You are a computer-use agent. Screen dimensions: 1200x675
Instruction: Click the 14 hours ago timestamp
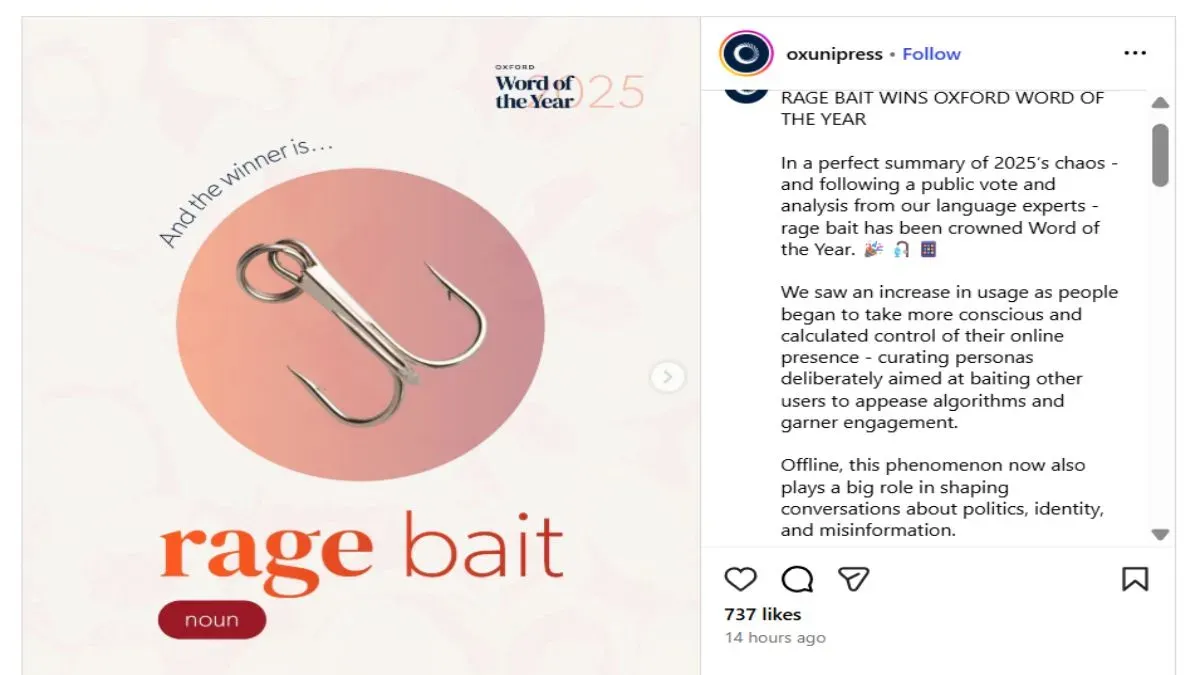point(776,638)
